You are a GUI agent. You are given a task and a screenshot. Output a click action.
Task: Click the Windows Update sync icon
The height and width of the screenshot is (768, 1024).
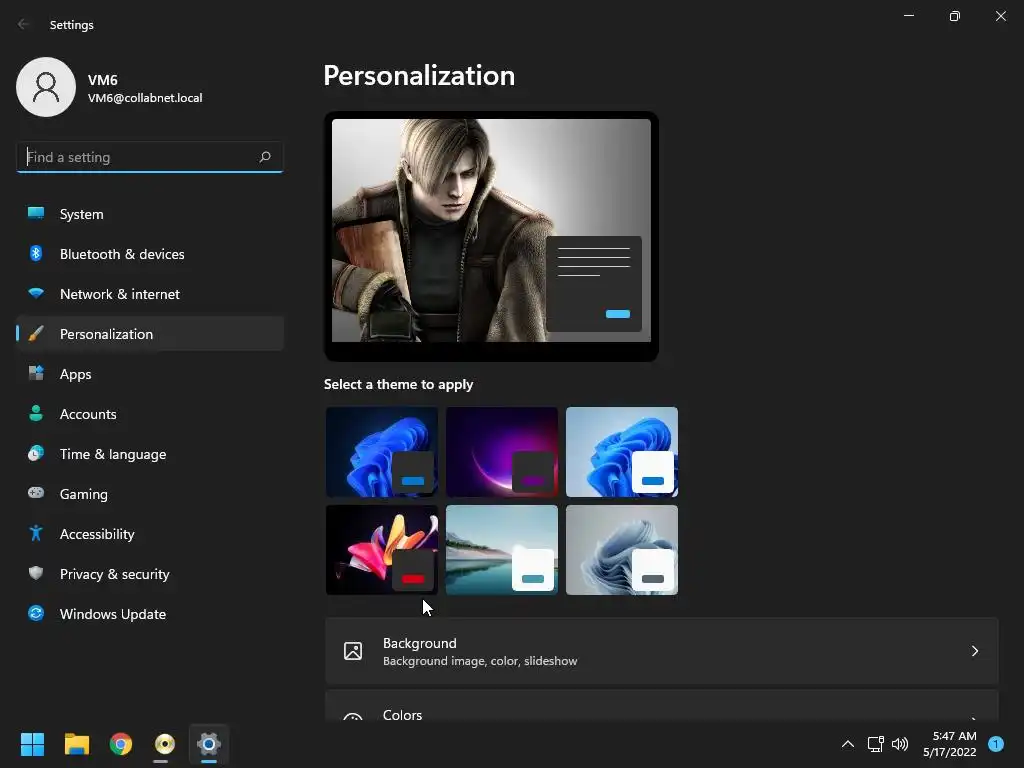tap(36, 613)
